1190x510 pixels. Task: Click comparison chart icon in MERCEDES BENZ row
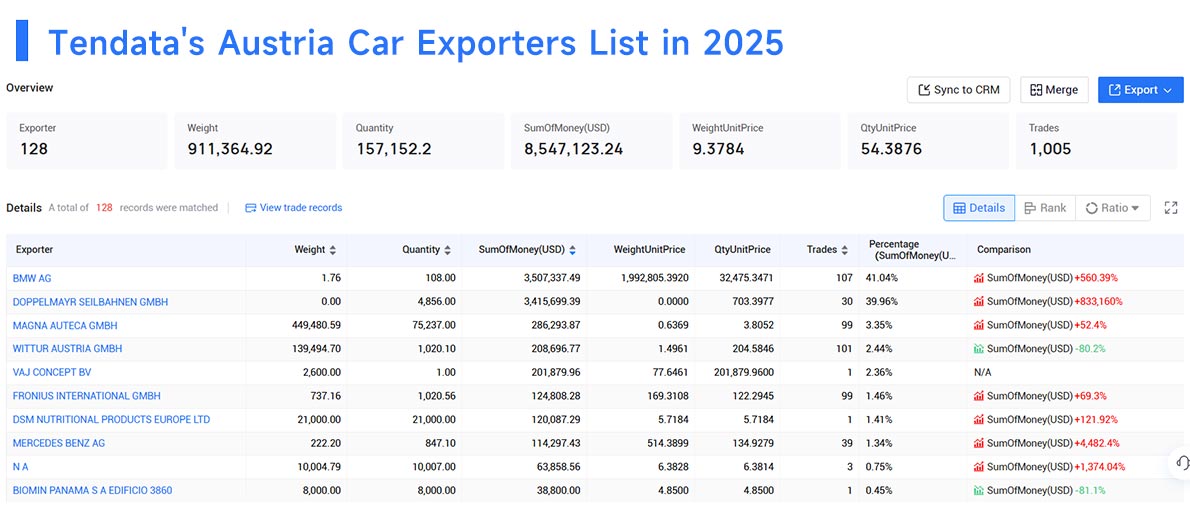click(x=979, y=443)
